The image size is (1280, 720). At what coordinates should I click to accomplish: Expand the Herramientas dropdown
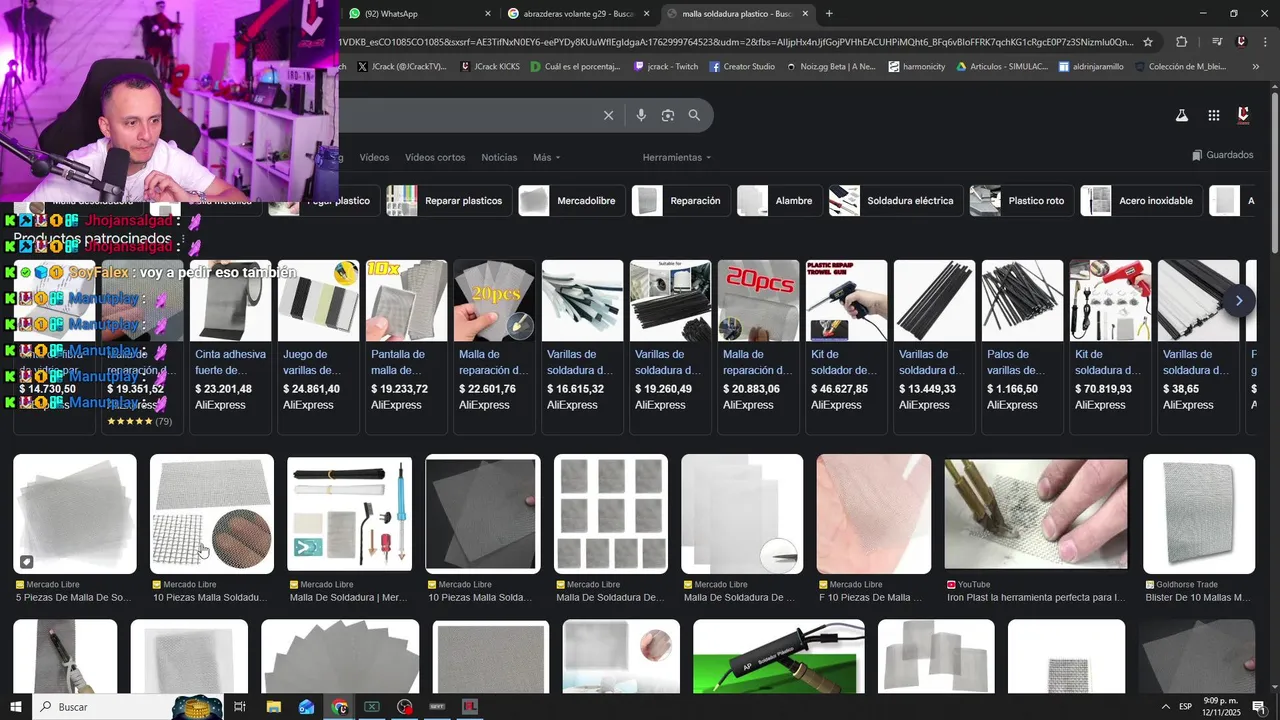(x=677, y=157)
